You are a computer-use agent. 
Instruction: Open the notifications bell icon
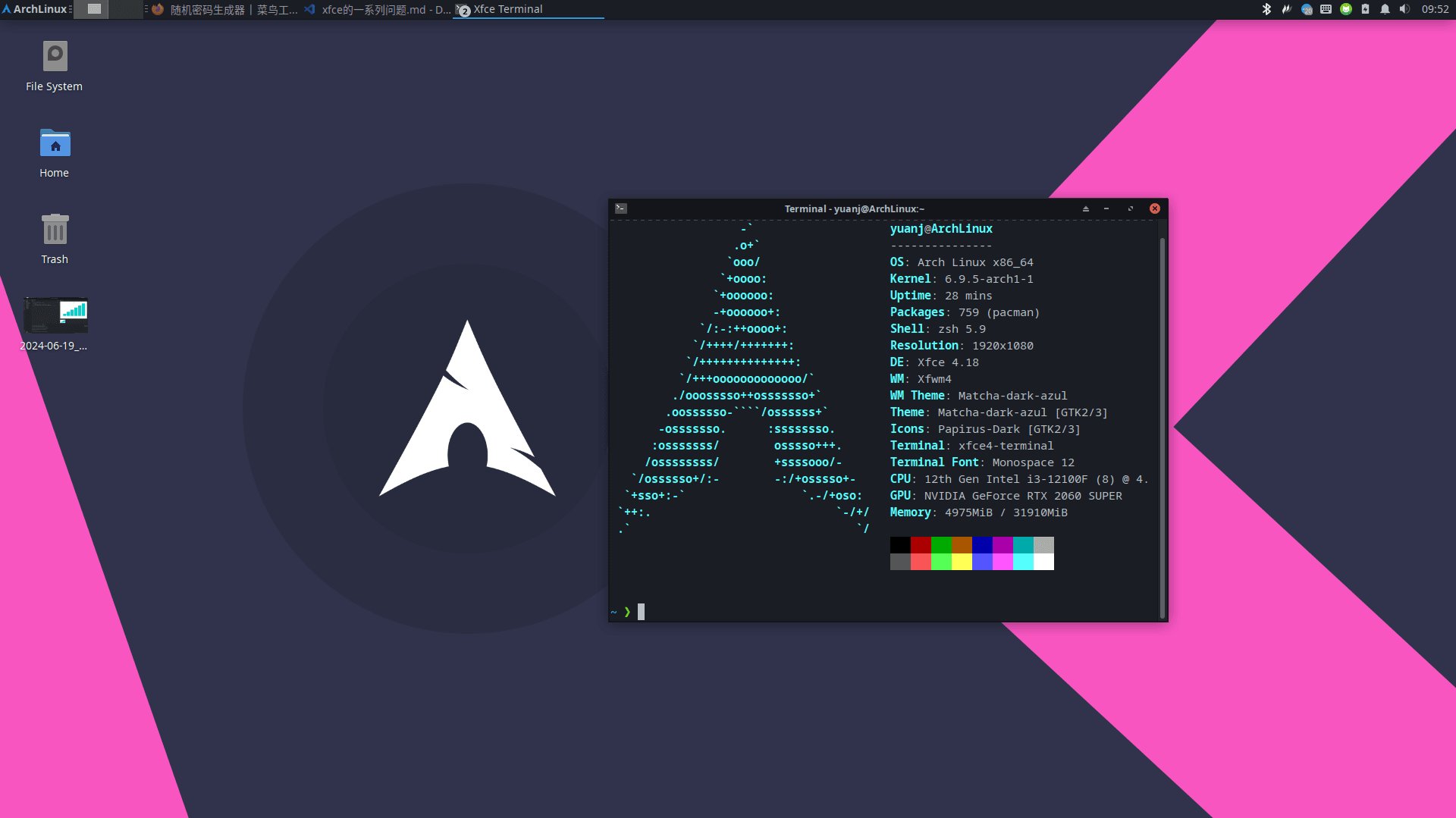1385,9
